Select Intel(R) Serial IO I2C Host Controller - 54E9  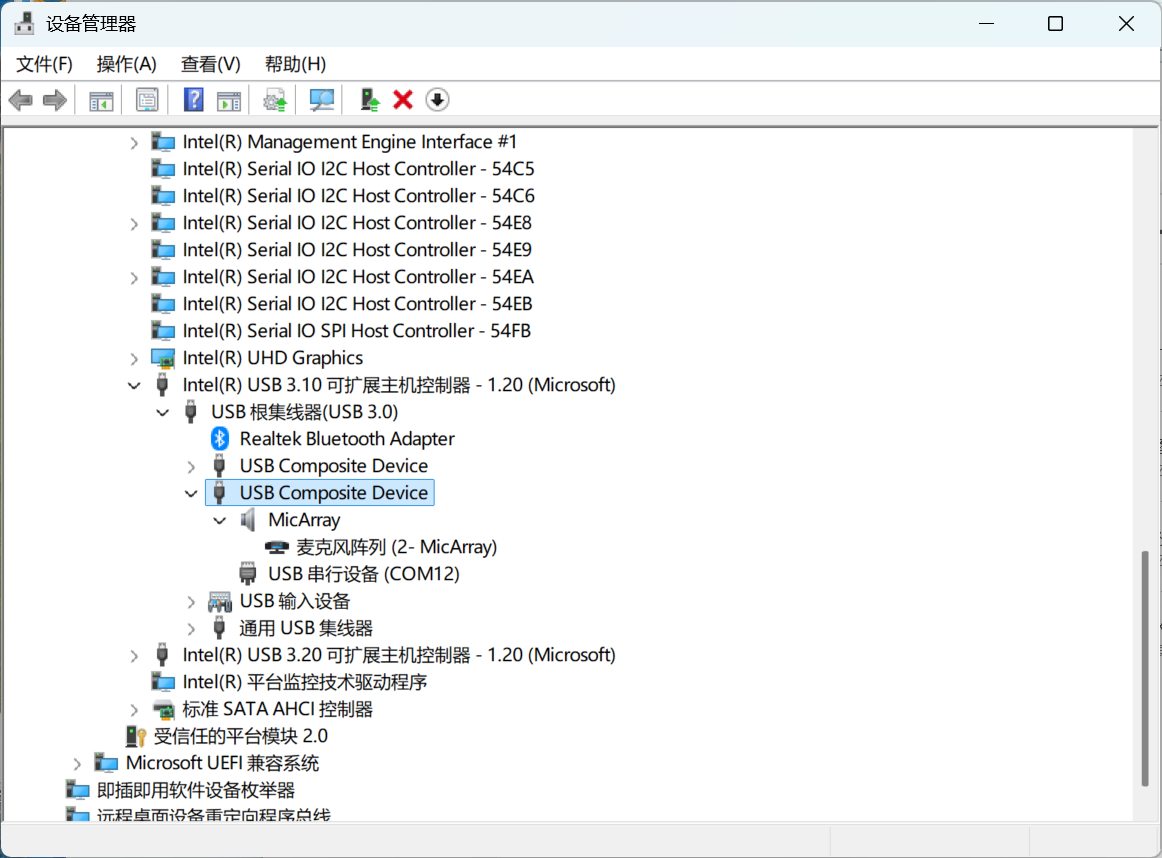pos(356,250)
